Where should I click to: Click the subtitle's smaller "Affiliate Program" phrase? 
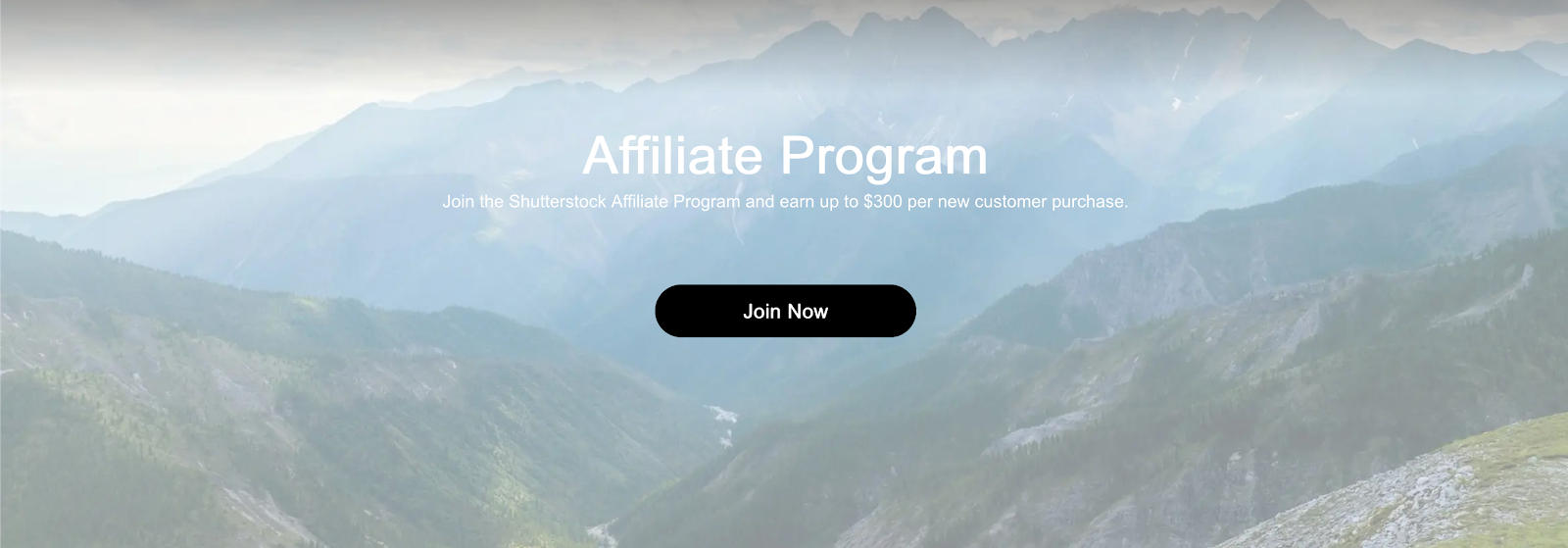[x=676, y=203]
